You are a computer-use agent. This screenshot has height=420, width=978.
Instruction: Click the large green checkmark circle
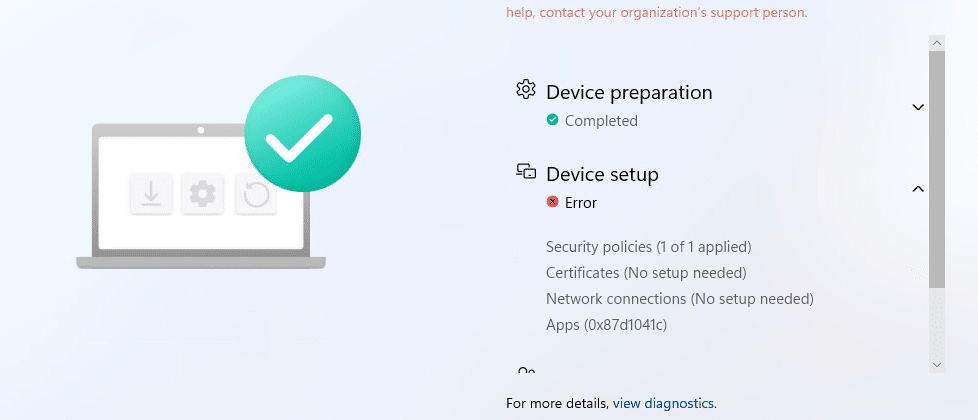pos(303,134)
